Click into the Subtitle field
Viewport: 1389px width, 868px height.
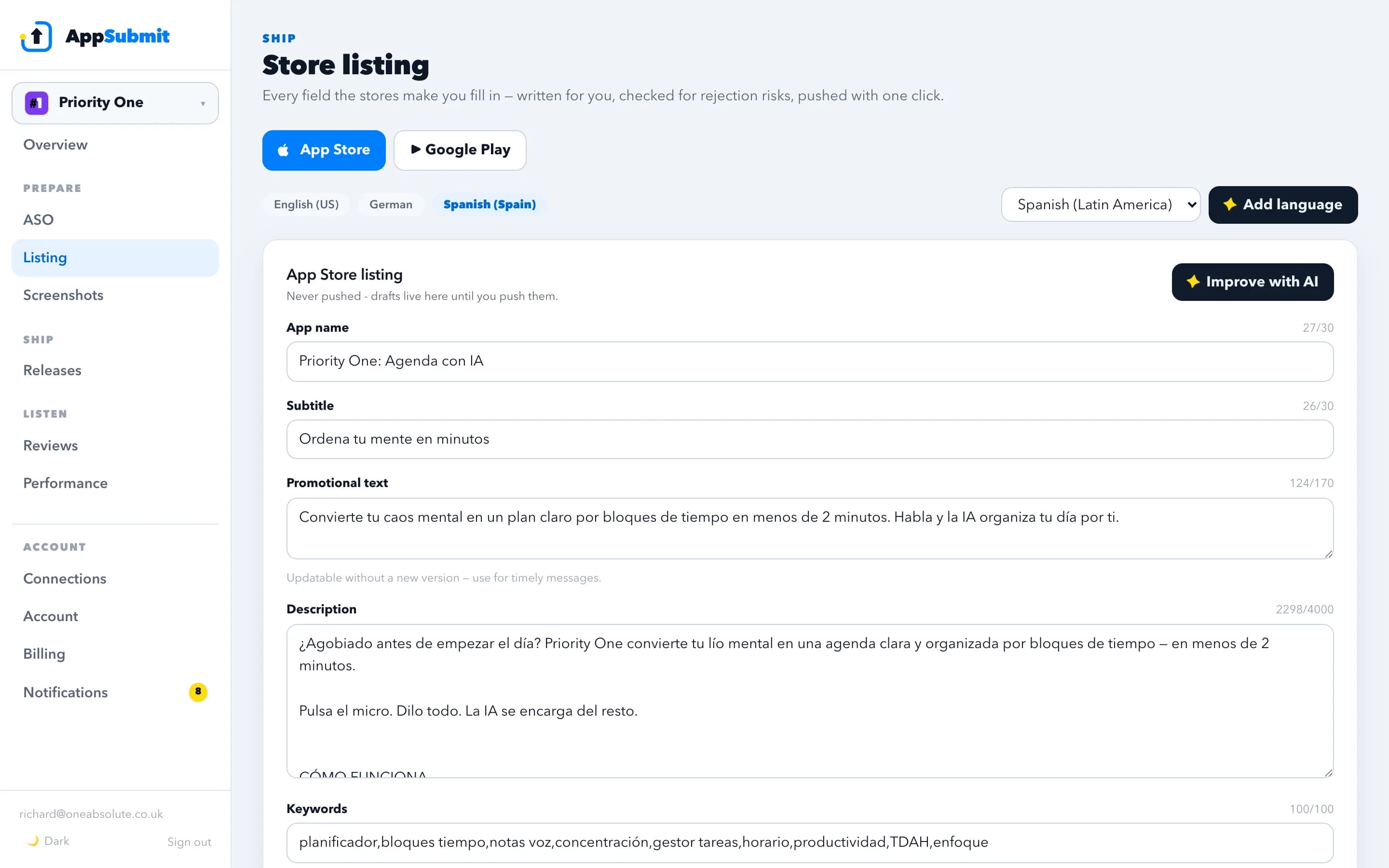coord(810,439)
